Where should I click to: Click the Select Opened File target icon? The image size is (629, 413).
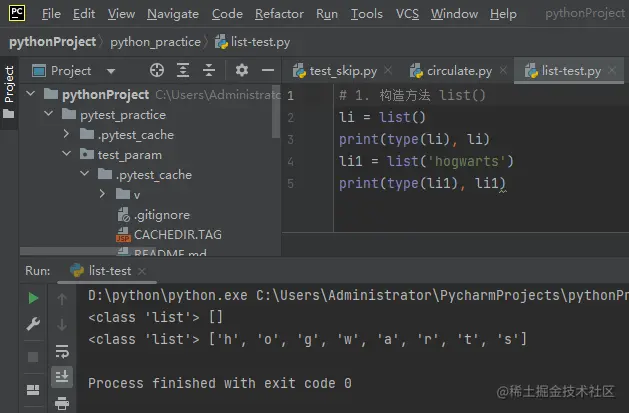coord(157,71)
